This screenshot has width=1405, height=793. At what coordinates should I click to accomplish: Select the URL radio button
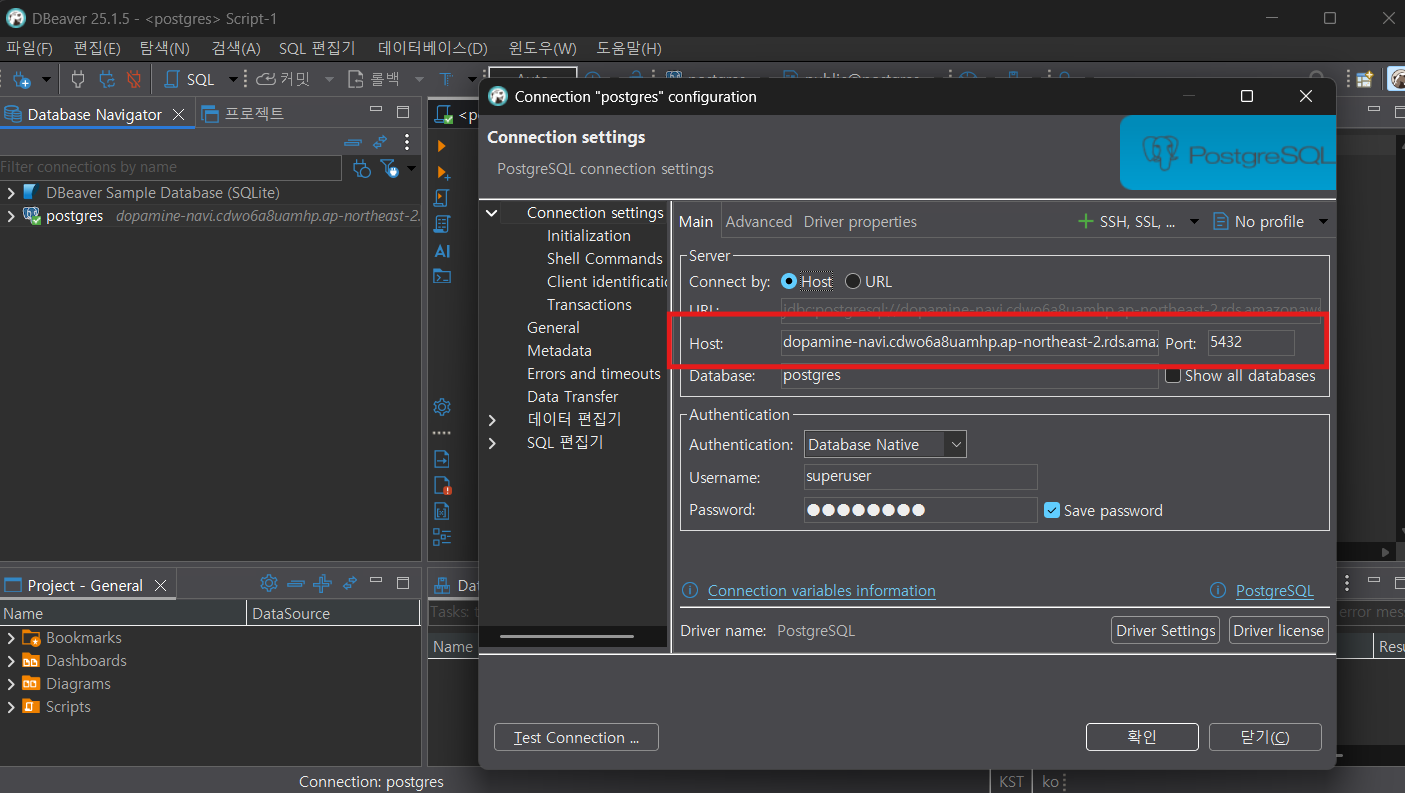click(853, 282)
